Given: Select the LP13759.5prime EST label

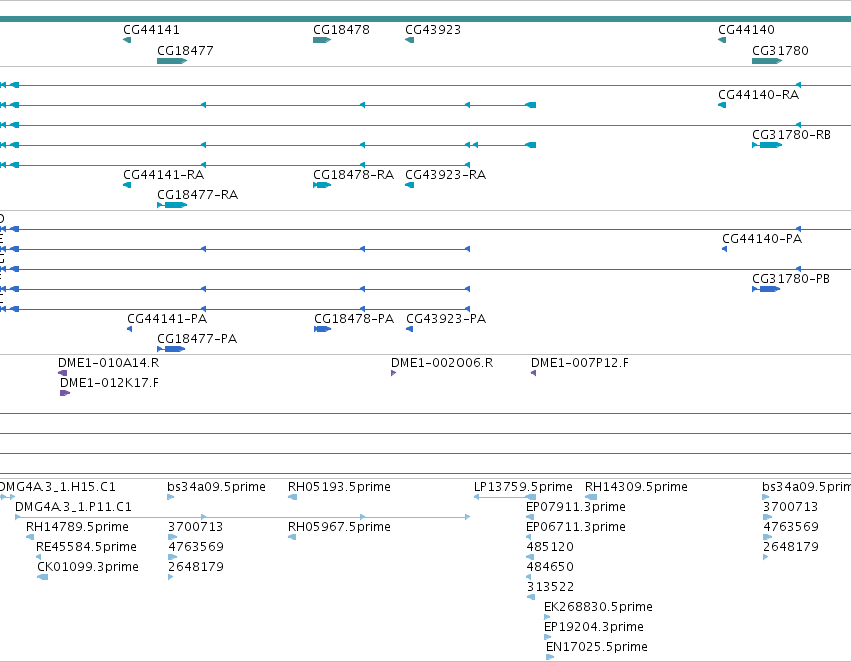Looking at the screenshot, I should pos(523,487).
